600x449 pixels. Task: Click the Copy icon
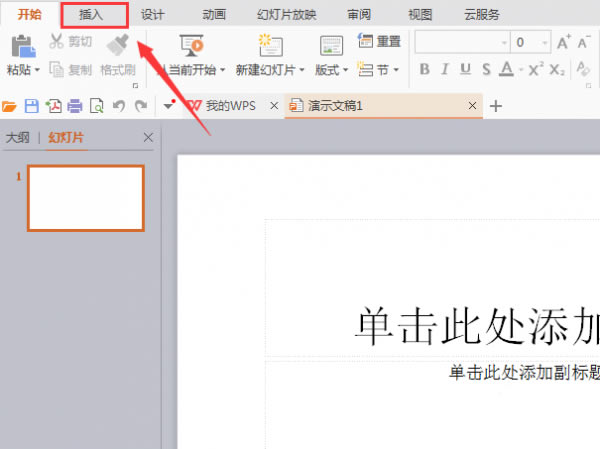click(57, 70)
